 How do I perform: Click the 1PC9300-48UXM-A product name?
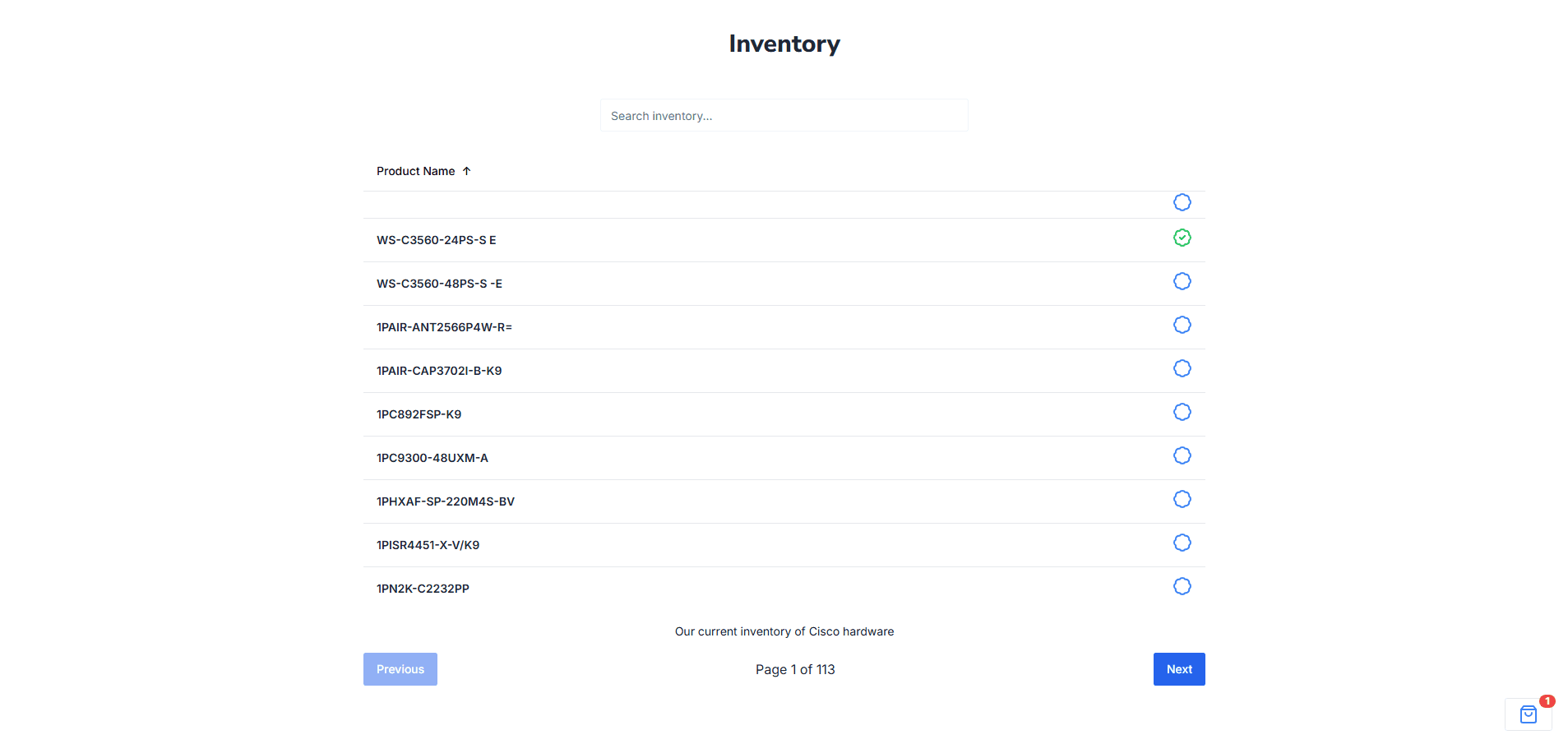pos(432,458)
